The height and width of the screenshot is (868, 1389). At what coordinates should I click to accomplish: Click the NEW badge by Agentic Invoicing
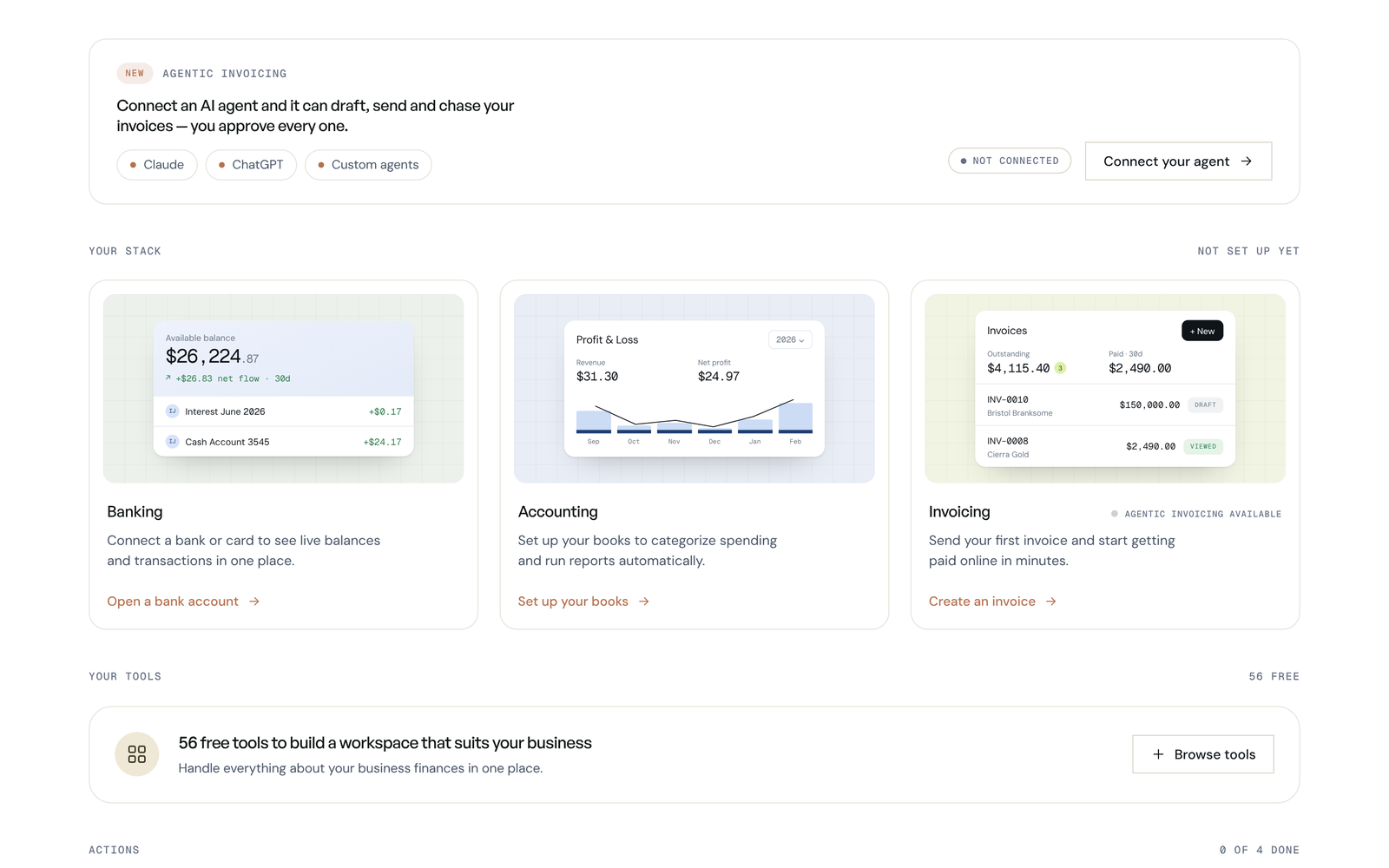pyautogui.click(x=135, y=74)
